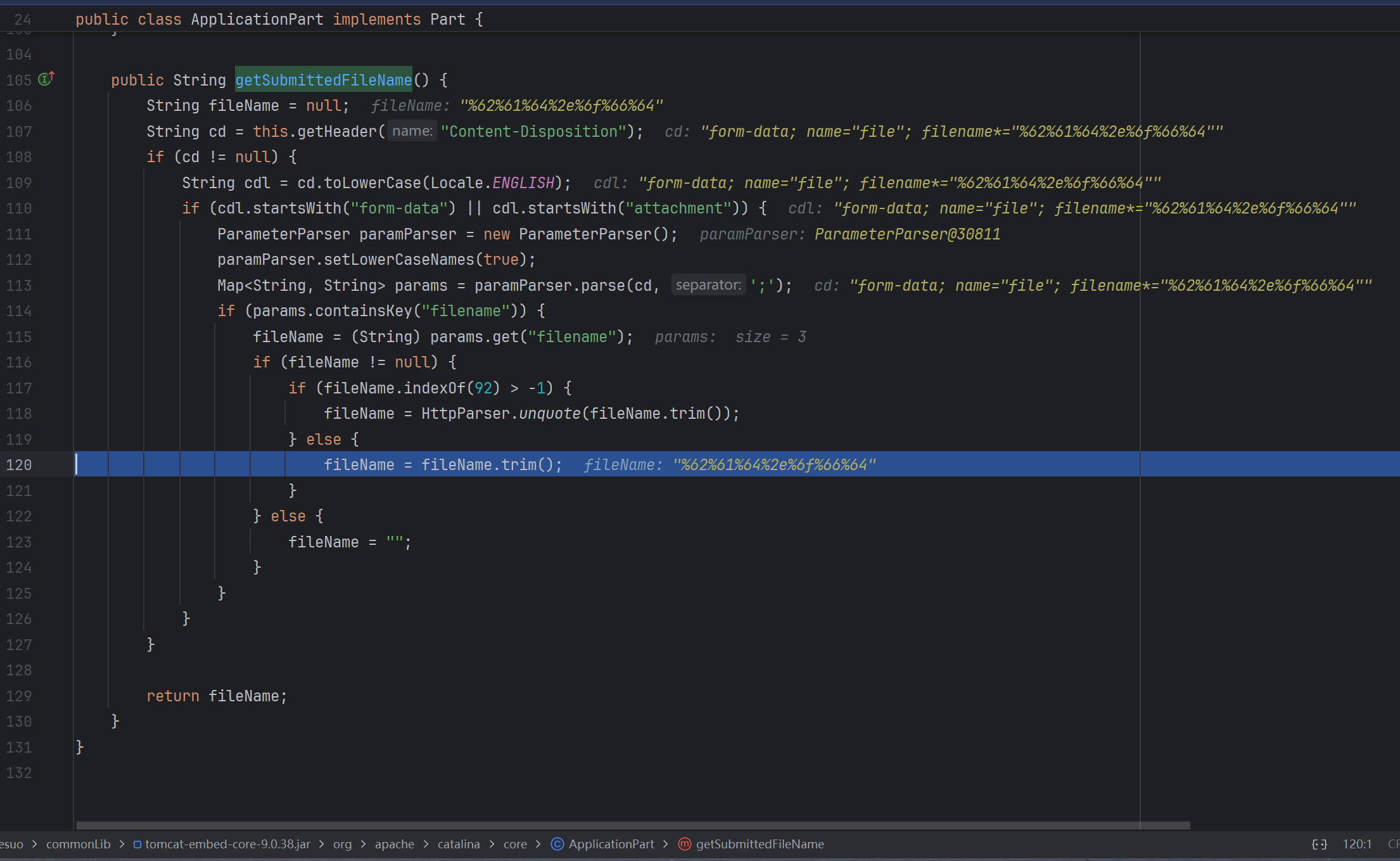The height and width of the screenshot is (861, 1400).
Task: Click the commonLib breadcrumb link
Action: coord(78,844)
